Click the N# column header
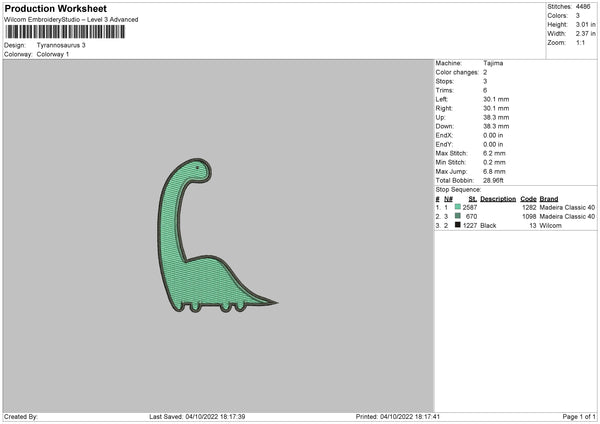Viewport: 600px width, 424px height. click(449, 198)
